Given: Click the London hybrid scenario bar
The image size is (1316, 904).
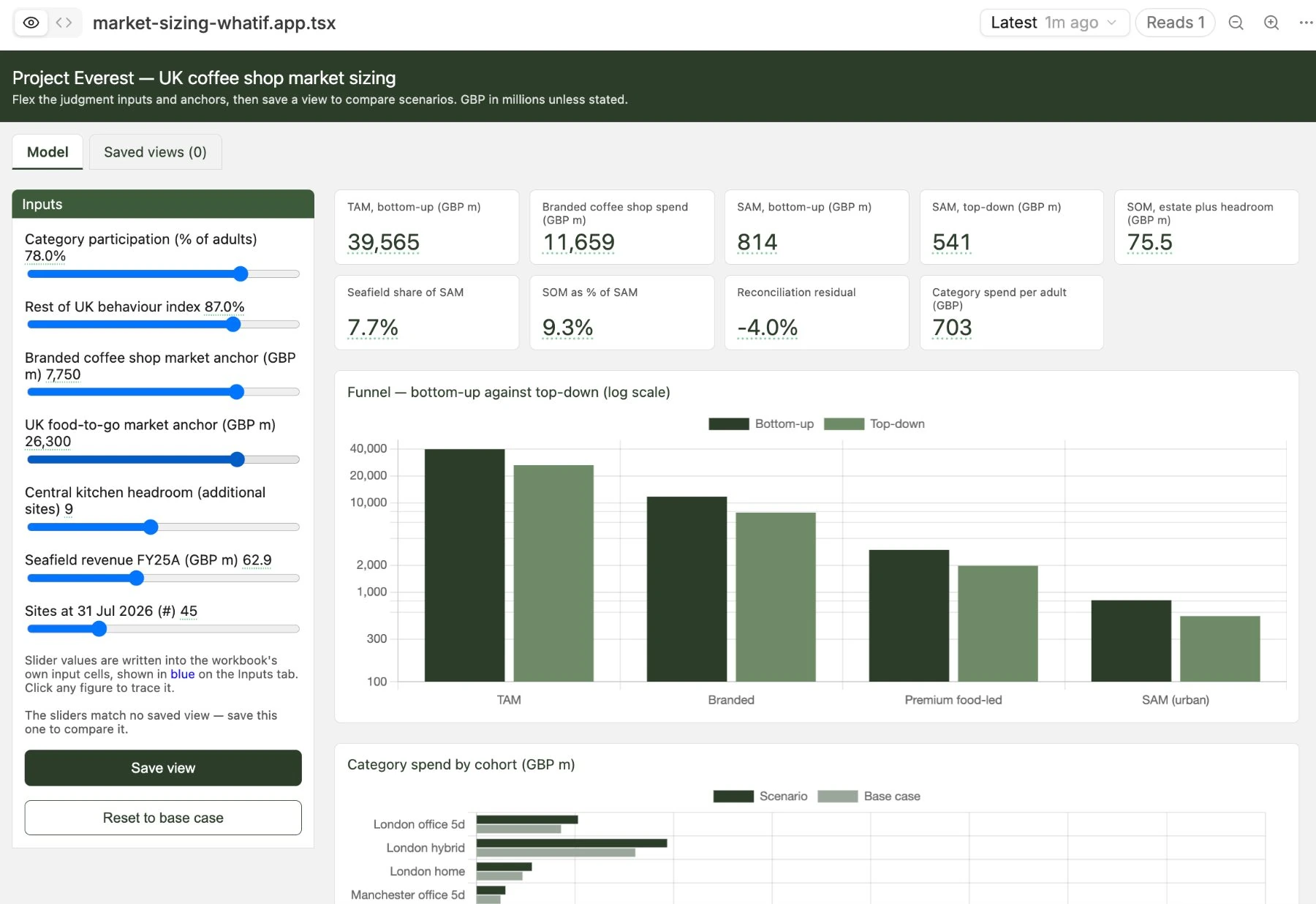Looking at the screenshot, I should pyautogui.click(x=572, y=843).
